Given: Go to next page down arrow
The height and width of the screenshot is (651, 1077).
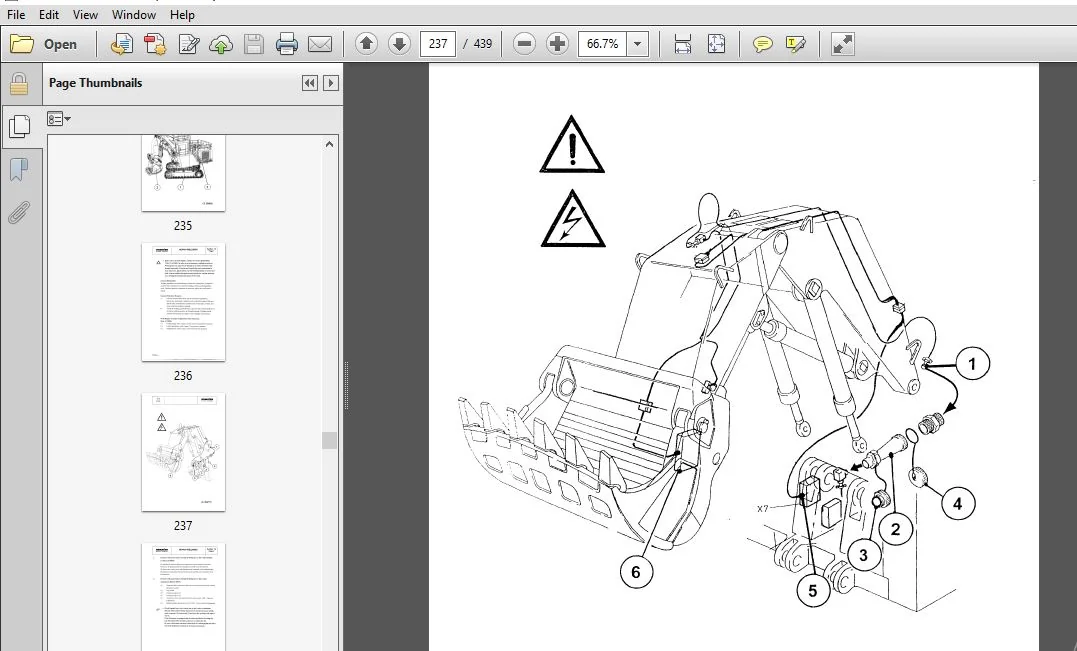Looking at the screenshot, I should (399, 44).
